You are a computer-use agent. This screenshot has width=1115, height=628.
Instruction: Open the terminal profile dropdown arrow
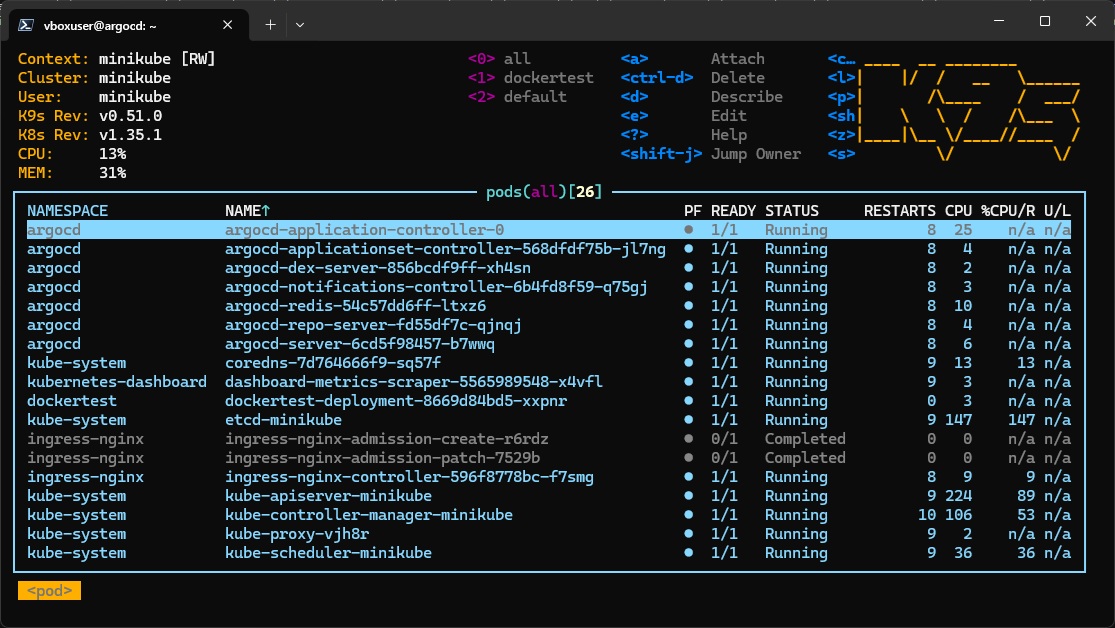point(300,25)
